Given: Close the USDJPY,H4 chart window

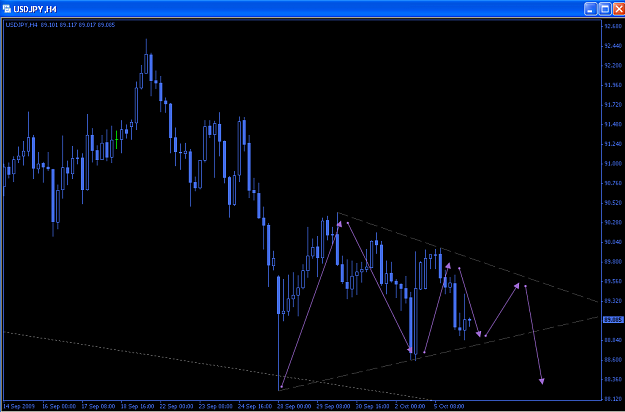Looking at the screenshot, I should (x=618, y=9).
